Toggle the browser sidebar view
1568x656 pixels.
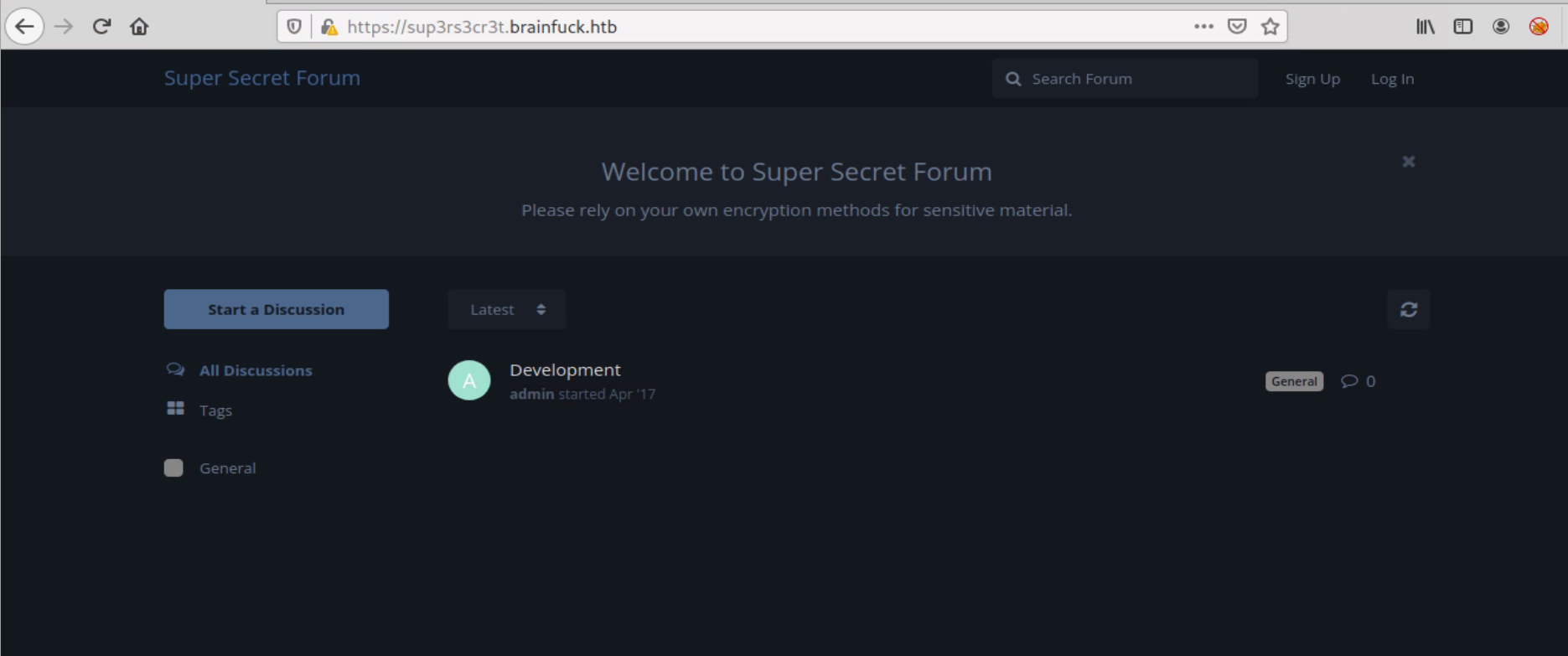1462,27
